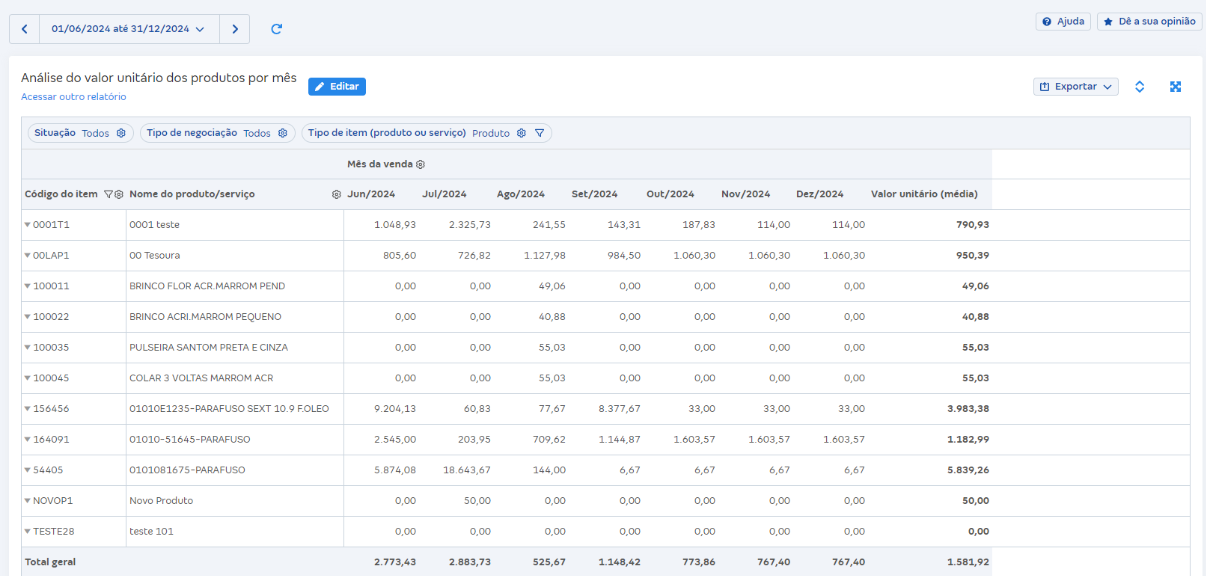Viewport: 1206px width, 576px height.
Task: Click the Editar button
Action: 337,87
